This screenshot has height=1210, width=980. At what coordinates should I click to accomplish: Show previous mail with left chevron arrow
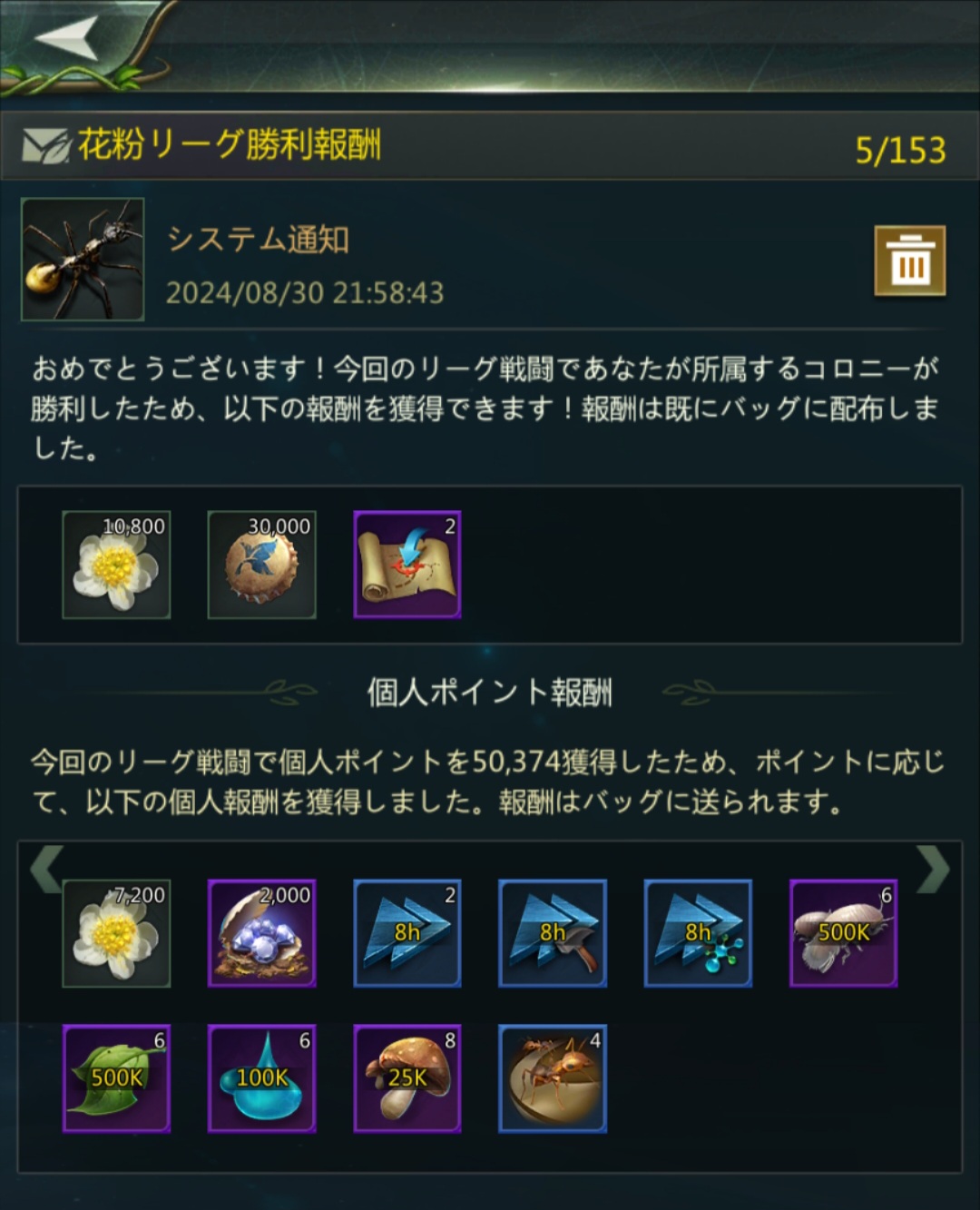click(46, 870)
